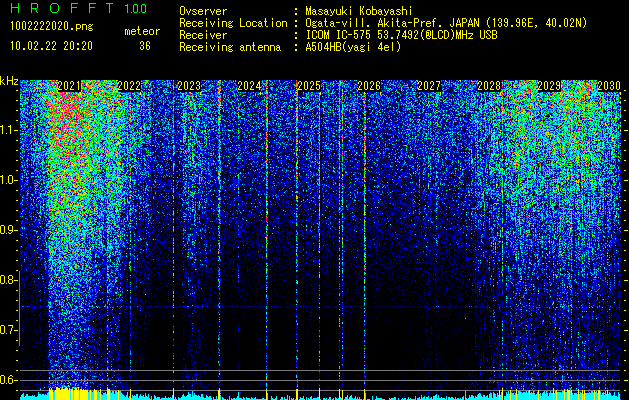The height and width of the screenshot is (400, 629).
Task: Click the 1.0 frequency axis label
Action: 9,180
